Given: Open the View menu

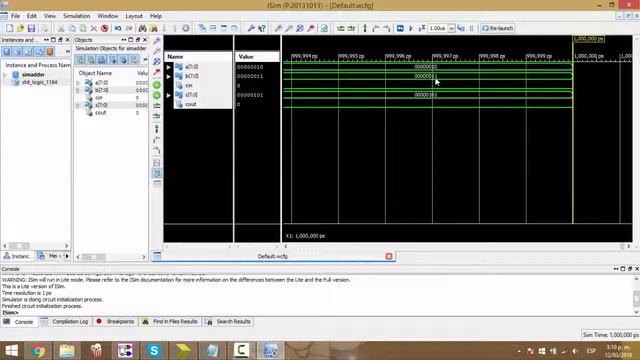Looking at the screenshot, I should (50, 16).
